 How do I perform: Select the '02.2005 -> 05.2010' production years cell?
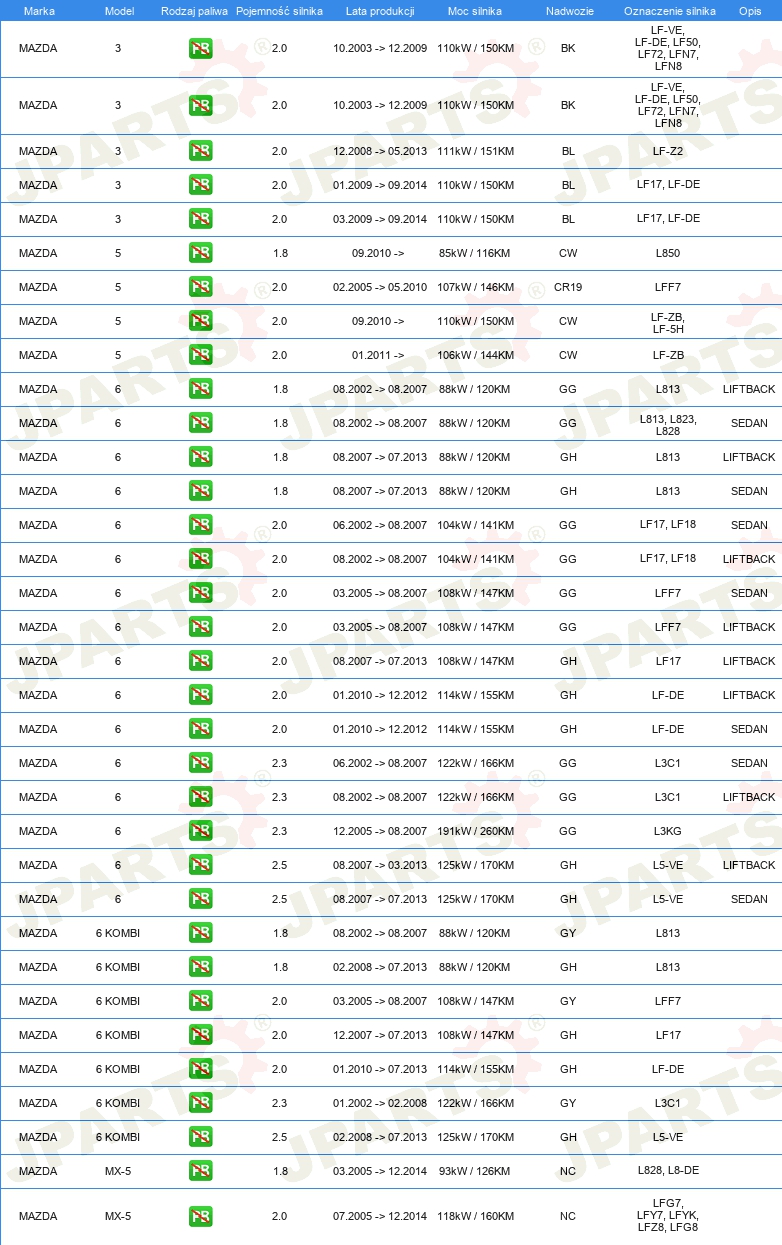tap(380, 287)
